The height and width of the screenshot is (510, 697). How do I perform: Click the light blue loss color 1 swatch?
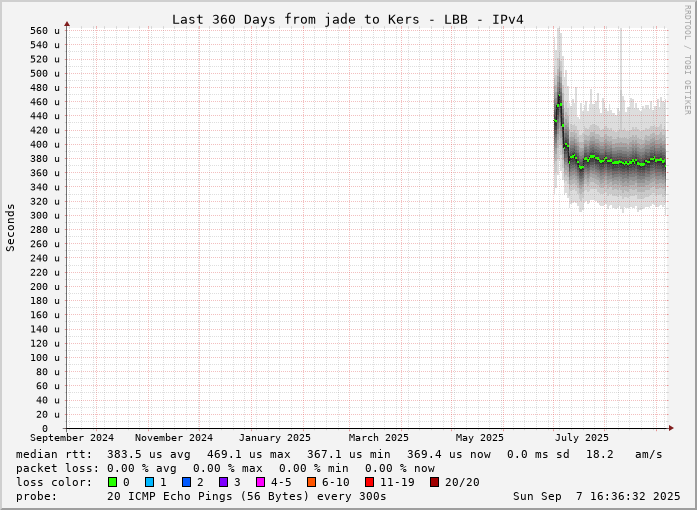[149, 482]
